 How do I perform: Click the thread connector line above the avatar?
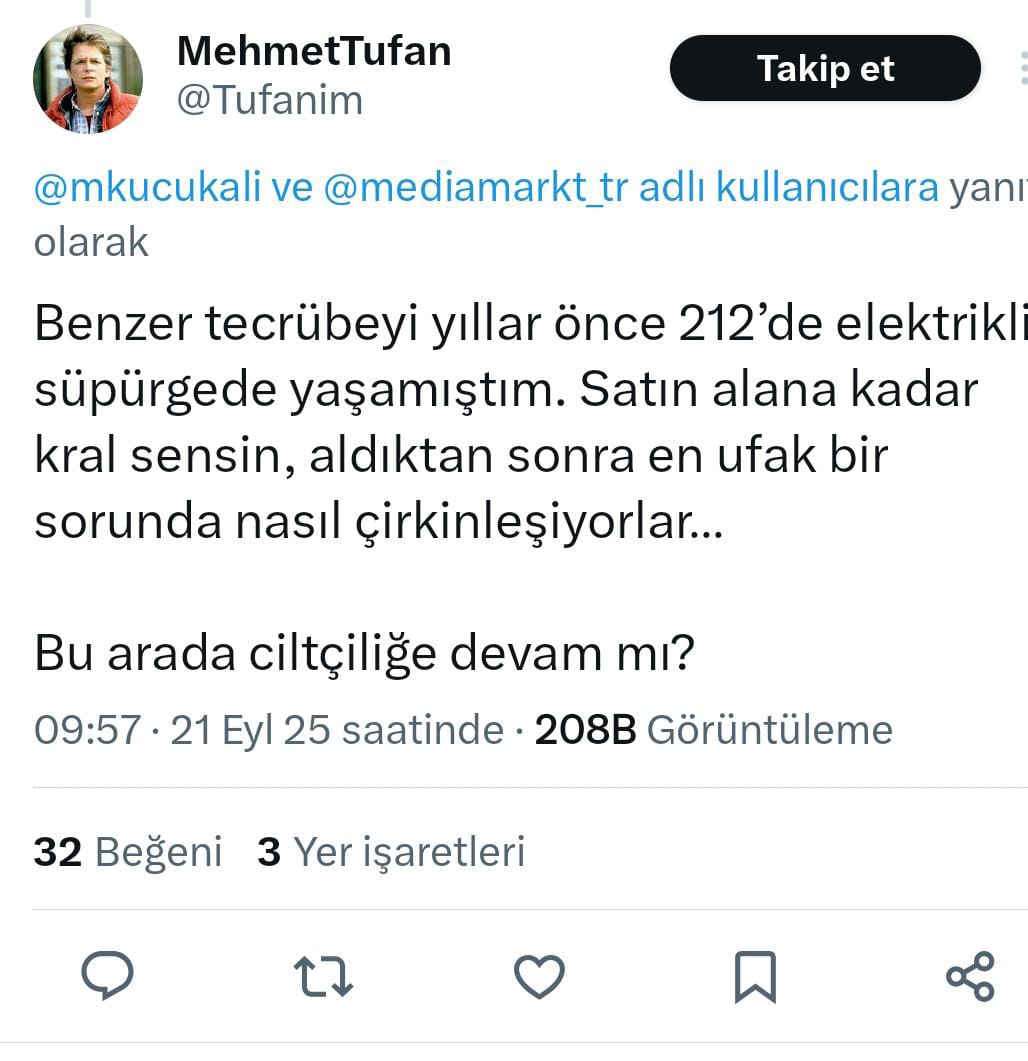(x=88, y=8)
